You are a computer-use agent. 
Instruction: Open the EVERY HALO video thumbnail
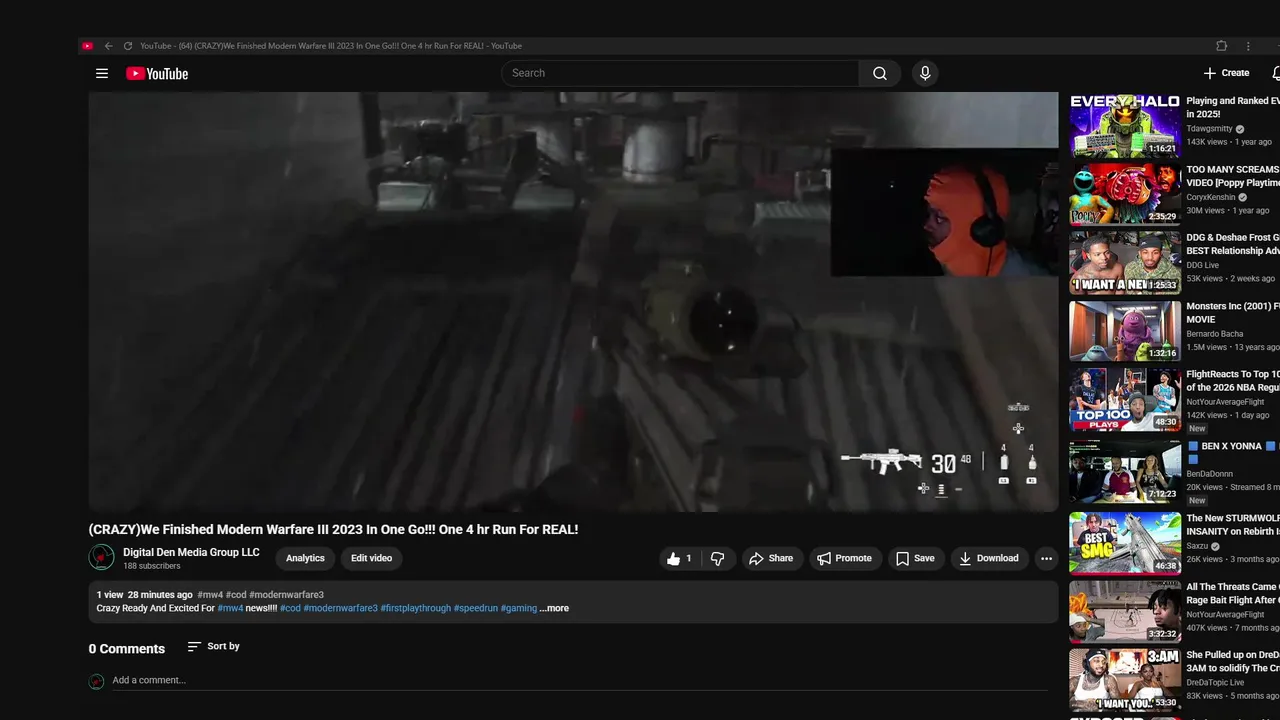click(x=1125, y=125)
